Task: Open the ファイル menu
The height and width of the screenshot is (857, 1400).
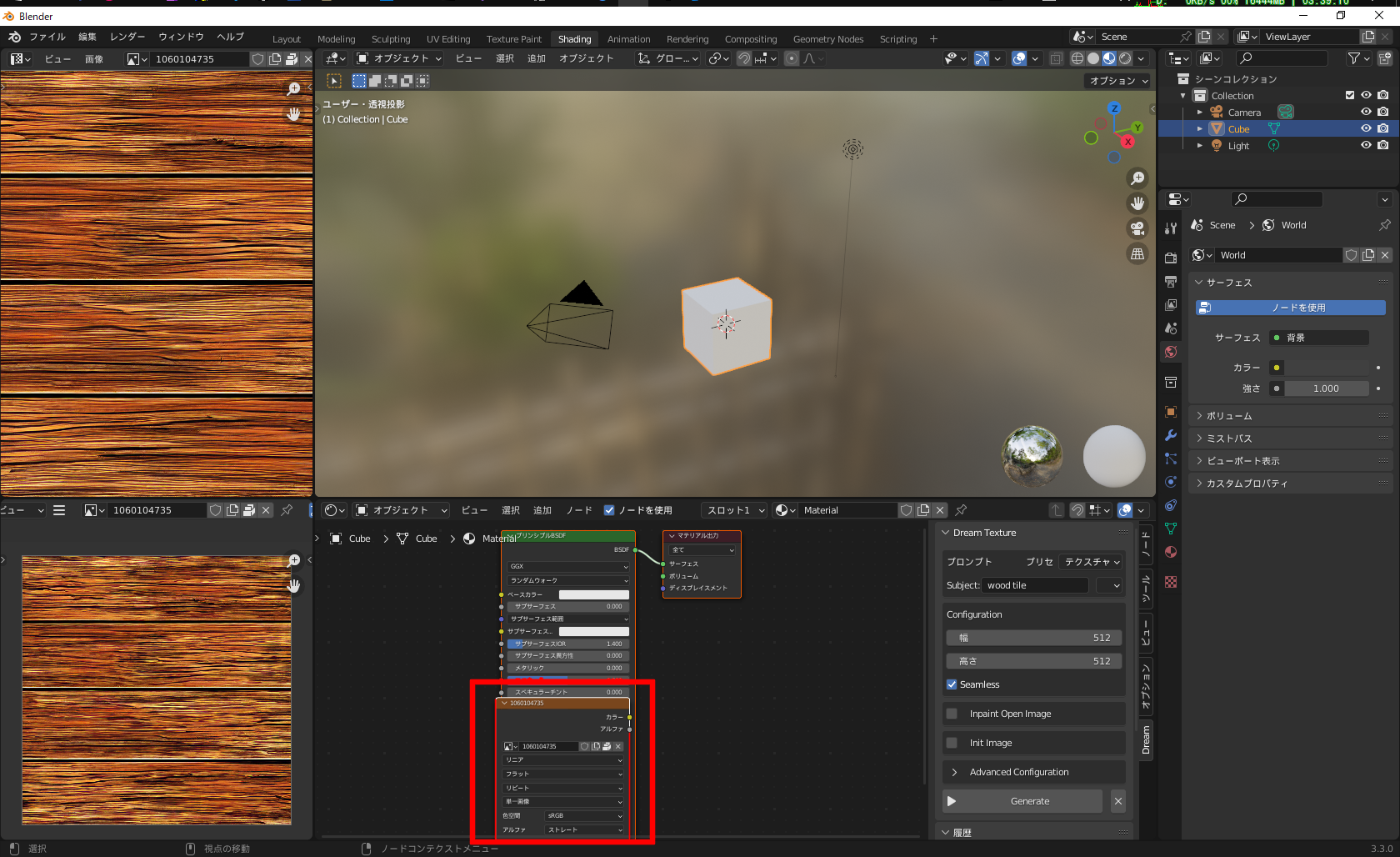Action: pyautogui.click(x=47, y=37)
